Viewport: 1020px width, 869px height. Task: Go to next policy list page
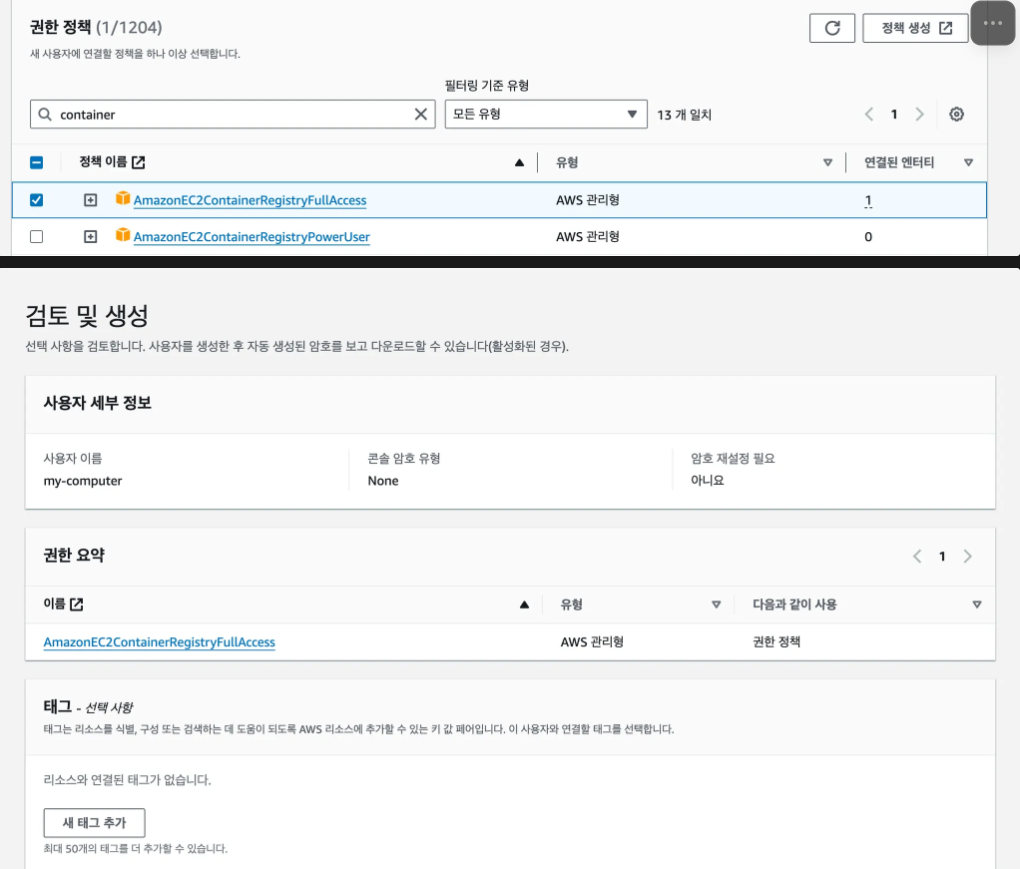pos(919,114)
